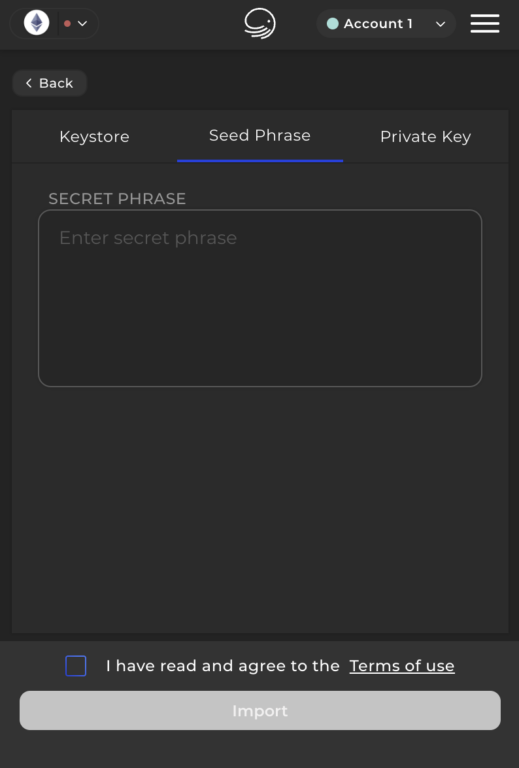
Task: Click the red network status dot
Action: coord(68,23)
